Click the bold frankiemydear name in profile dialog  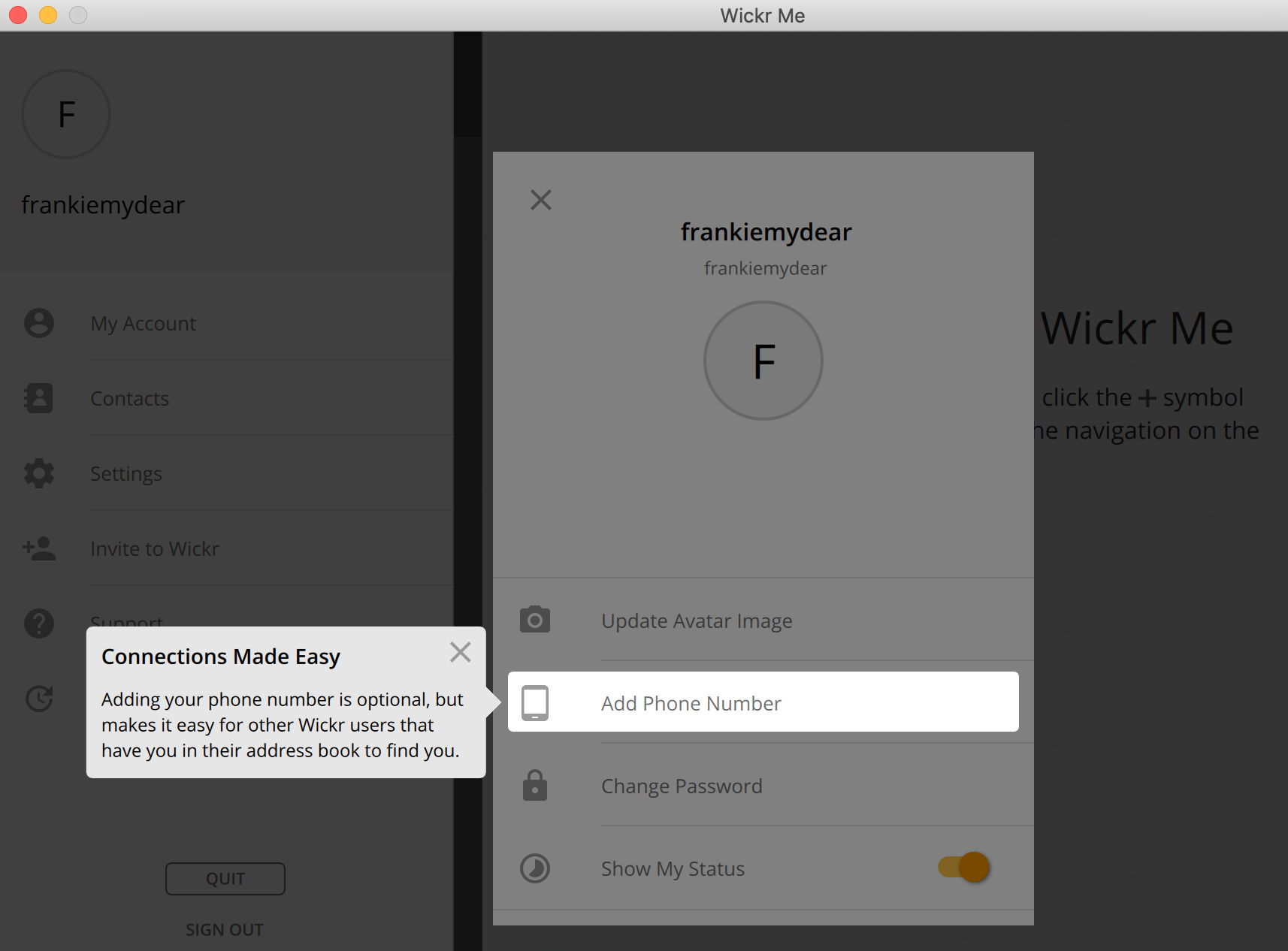point(766,232)
